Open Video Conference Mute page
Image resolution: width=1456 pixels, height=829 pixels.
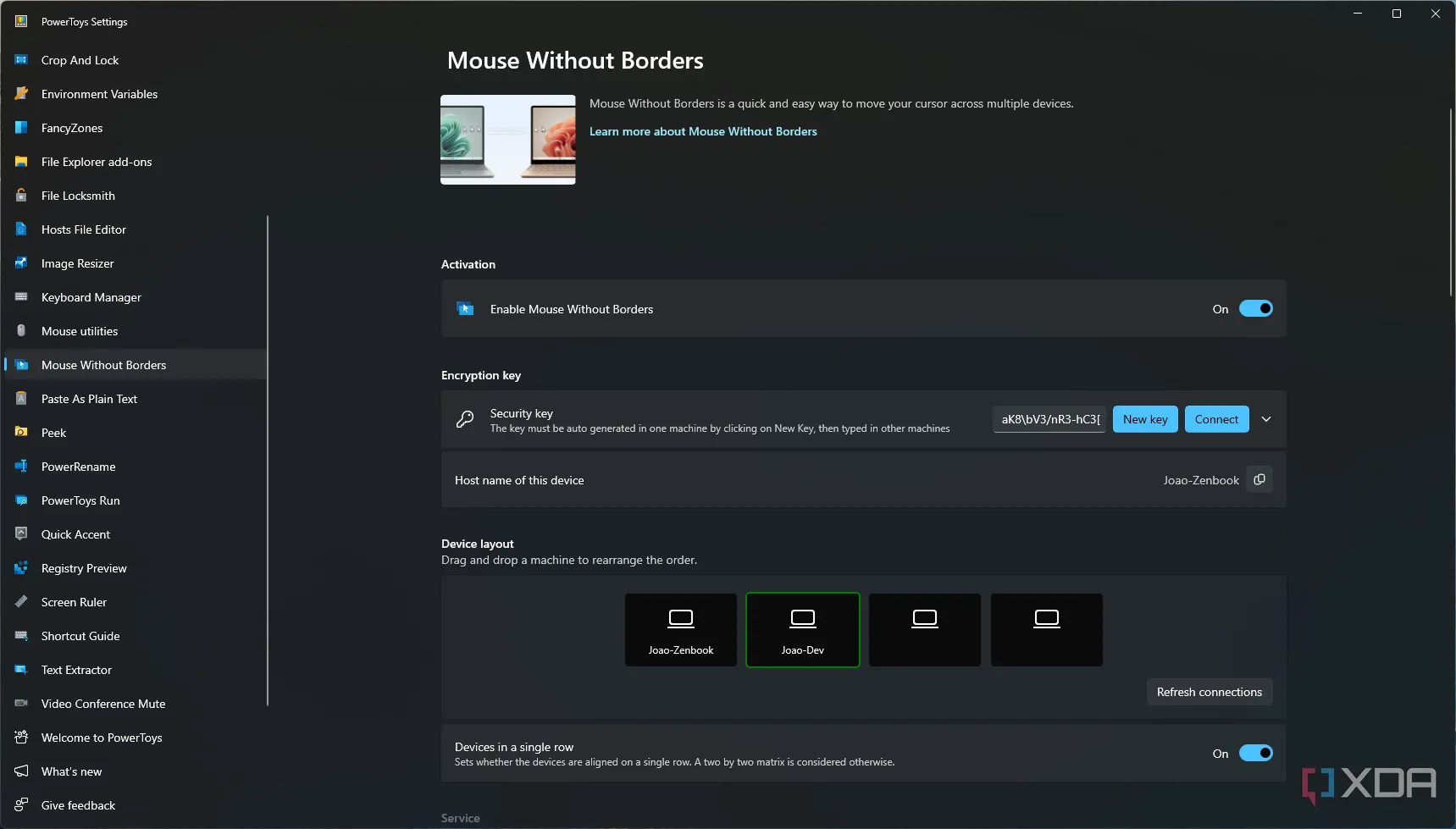pyautogui.click(x=136, y=704)
